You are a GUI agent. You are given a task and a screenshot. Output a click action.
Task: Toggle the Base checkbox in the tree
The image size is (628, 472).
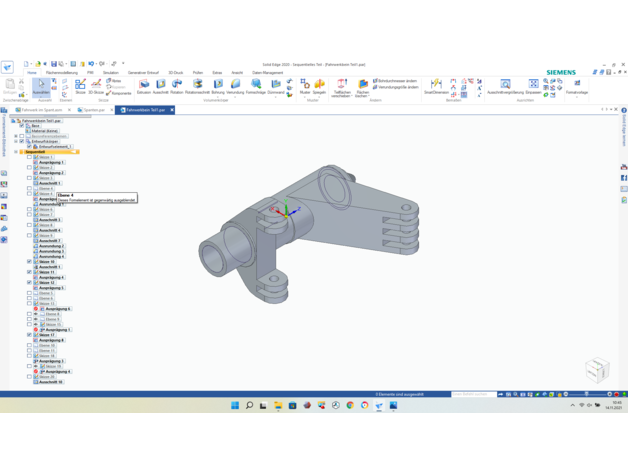point(22,126)
